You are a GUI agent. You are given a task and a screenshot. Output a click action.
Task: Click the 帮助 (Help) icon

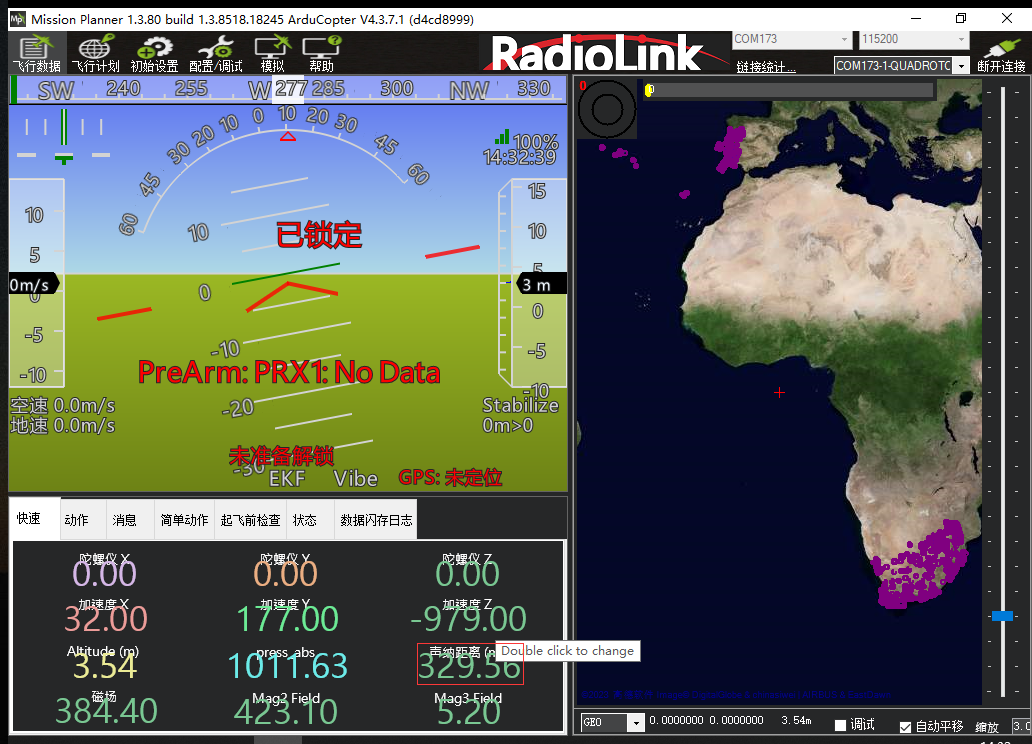322,52
